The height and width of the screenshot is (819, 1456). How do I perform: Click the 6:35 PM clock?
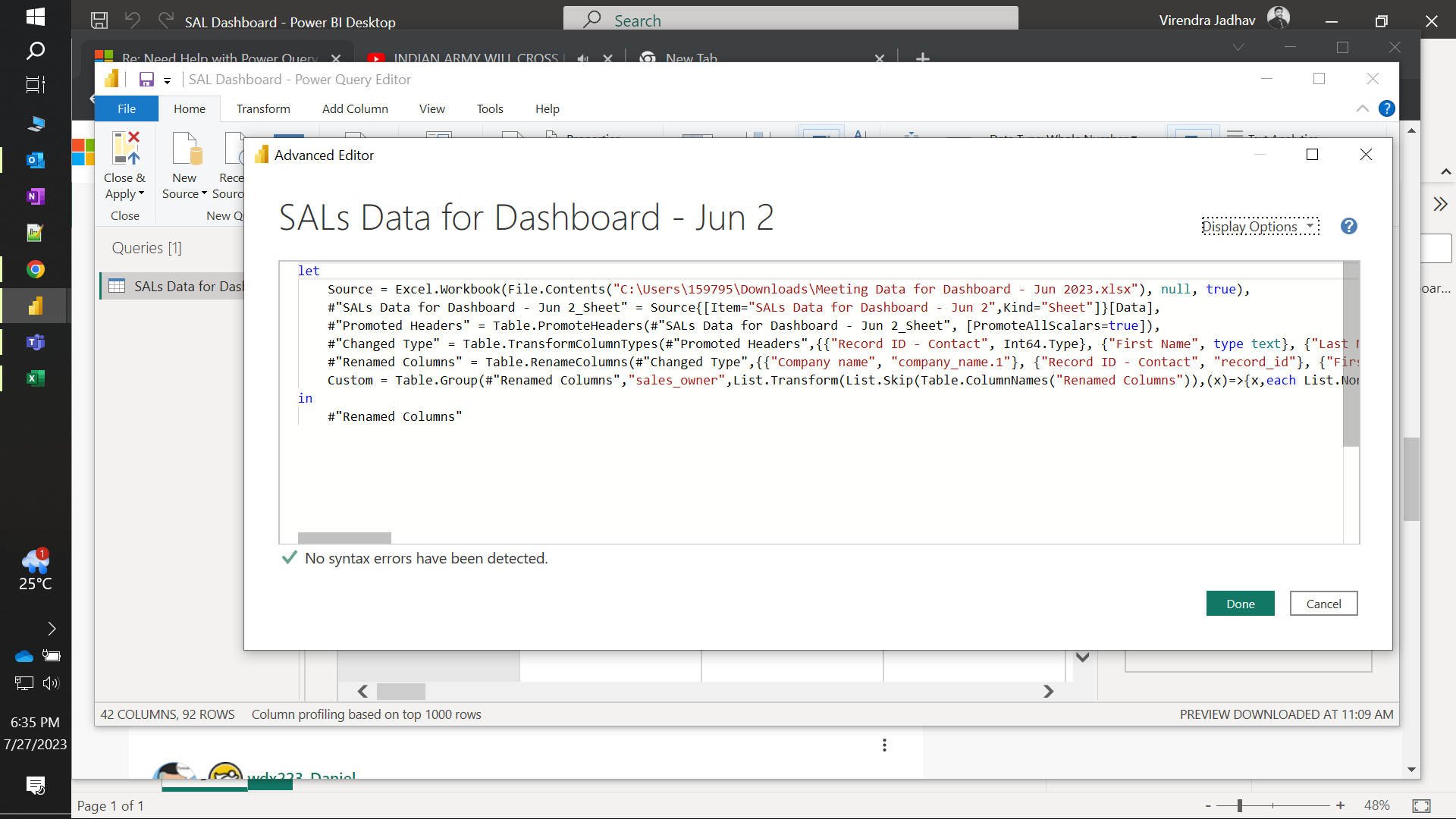point(35,722)
